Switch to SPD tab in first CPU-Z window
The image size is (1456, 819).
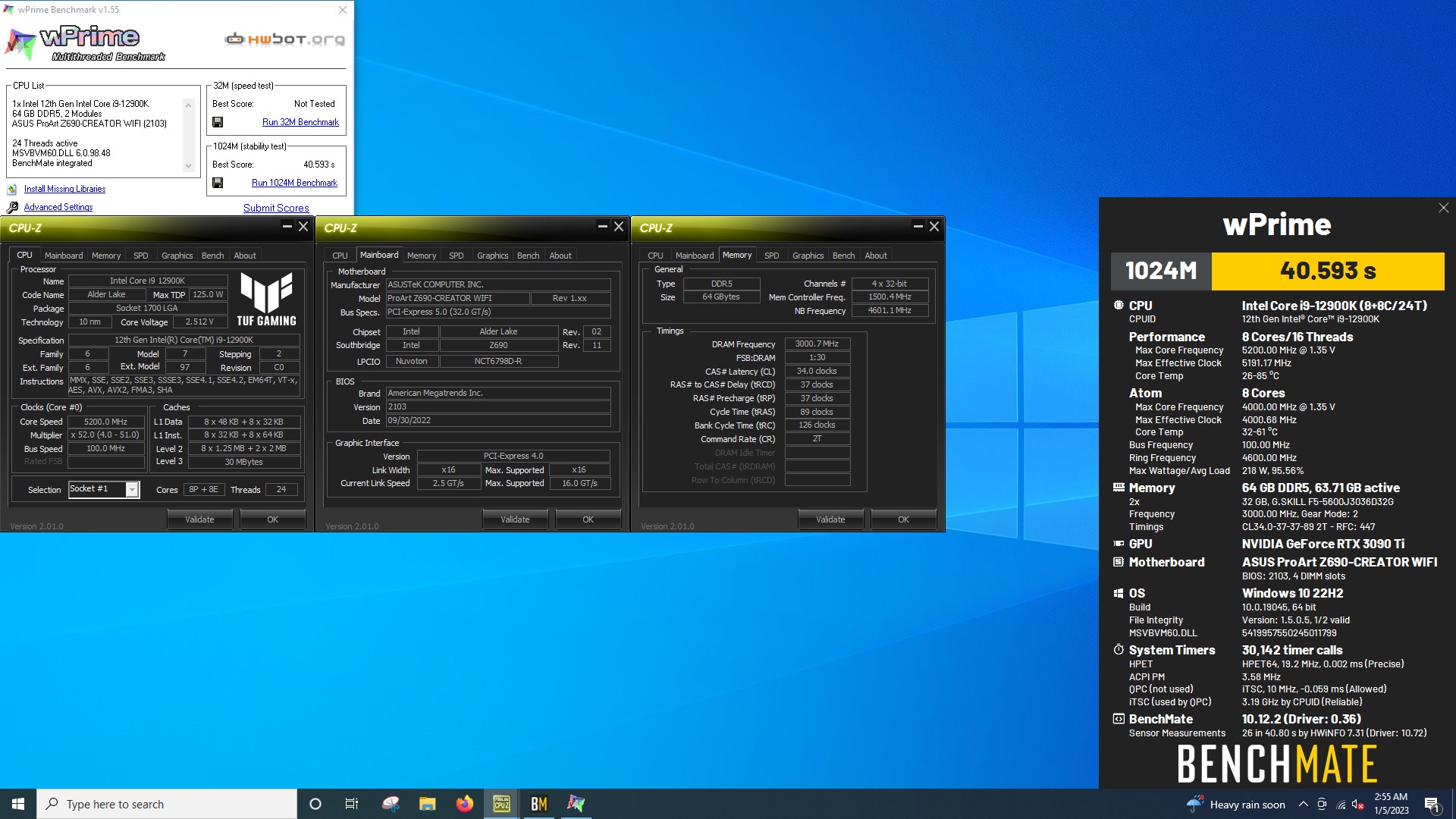coord(141,256)
